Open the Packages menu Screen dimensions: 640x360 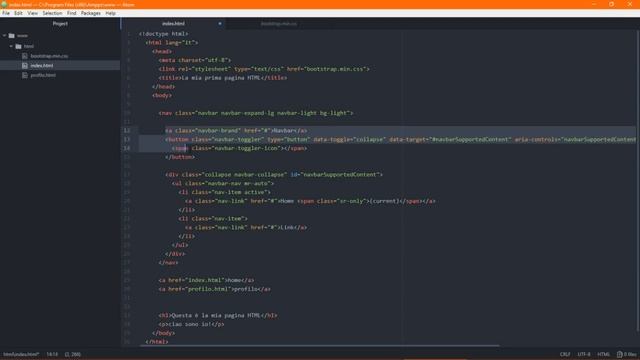click(91, 13)
